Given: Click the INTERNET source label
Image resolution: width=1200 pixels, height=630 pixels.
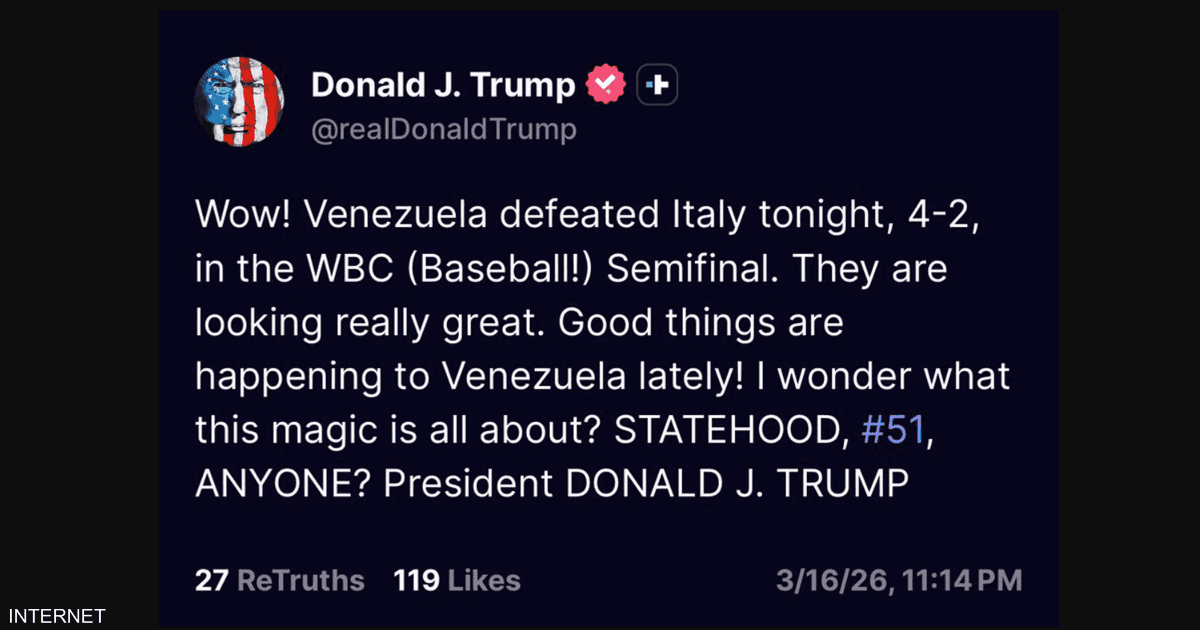Looking at the screenshot, I should click(x=56, y=616).
